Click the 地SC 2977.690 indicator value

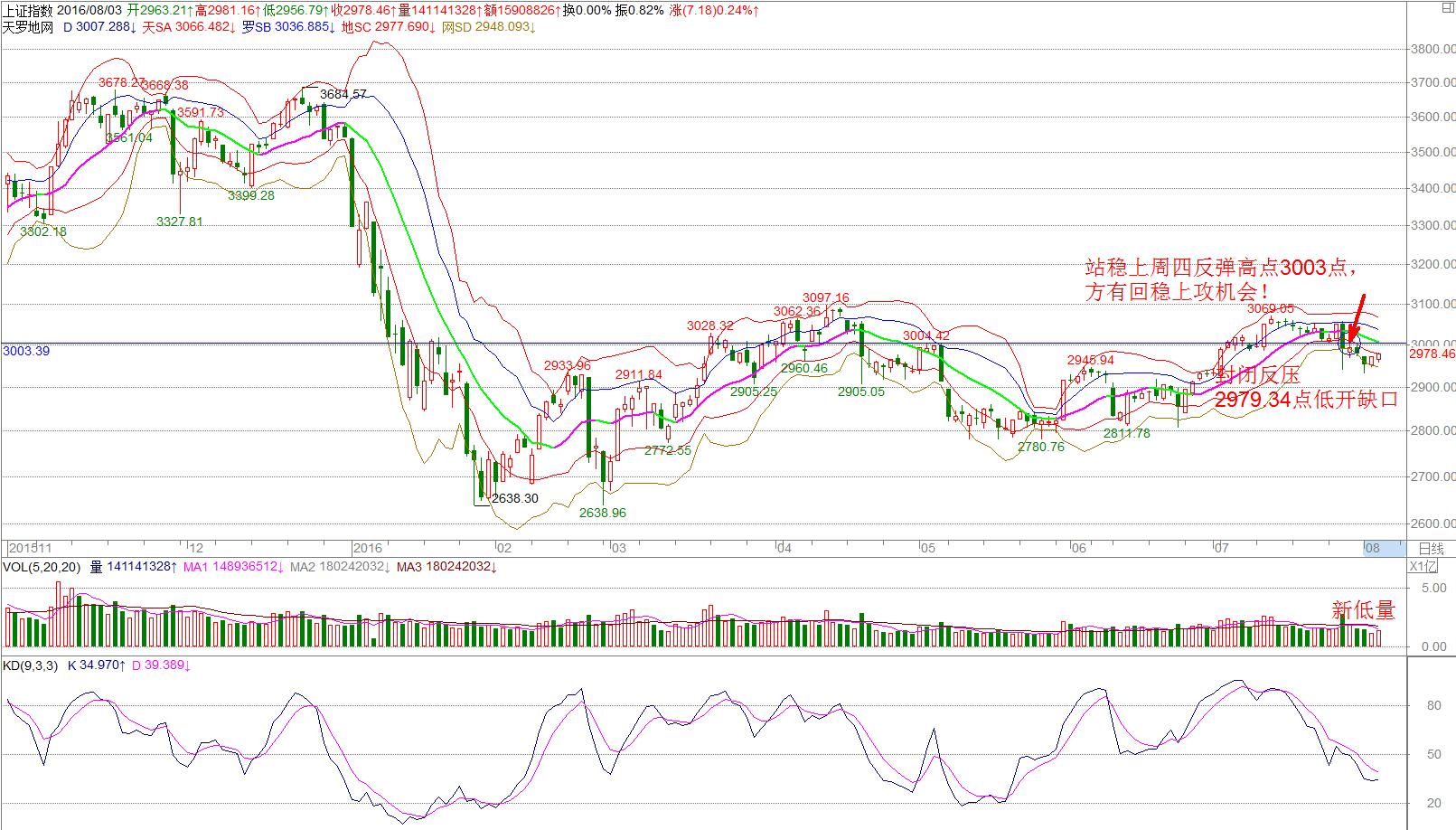point(389,27)
